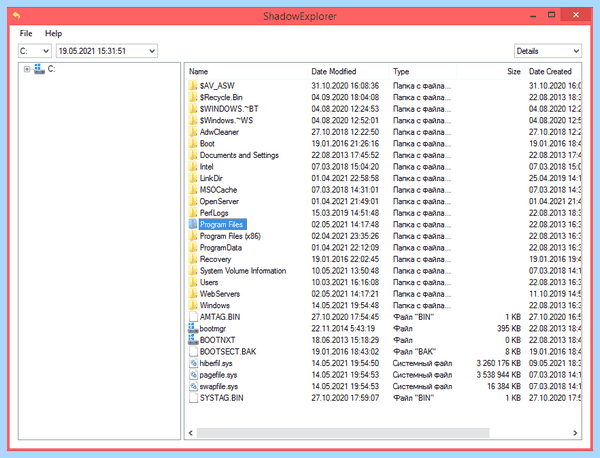The image size is (600, 458).
Task: Open the C: drive selector dropdown
Action: [x=34, y=51]
